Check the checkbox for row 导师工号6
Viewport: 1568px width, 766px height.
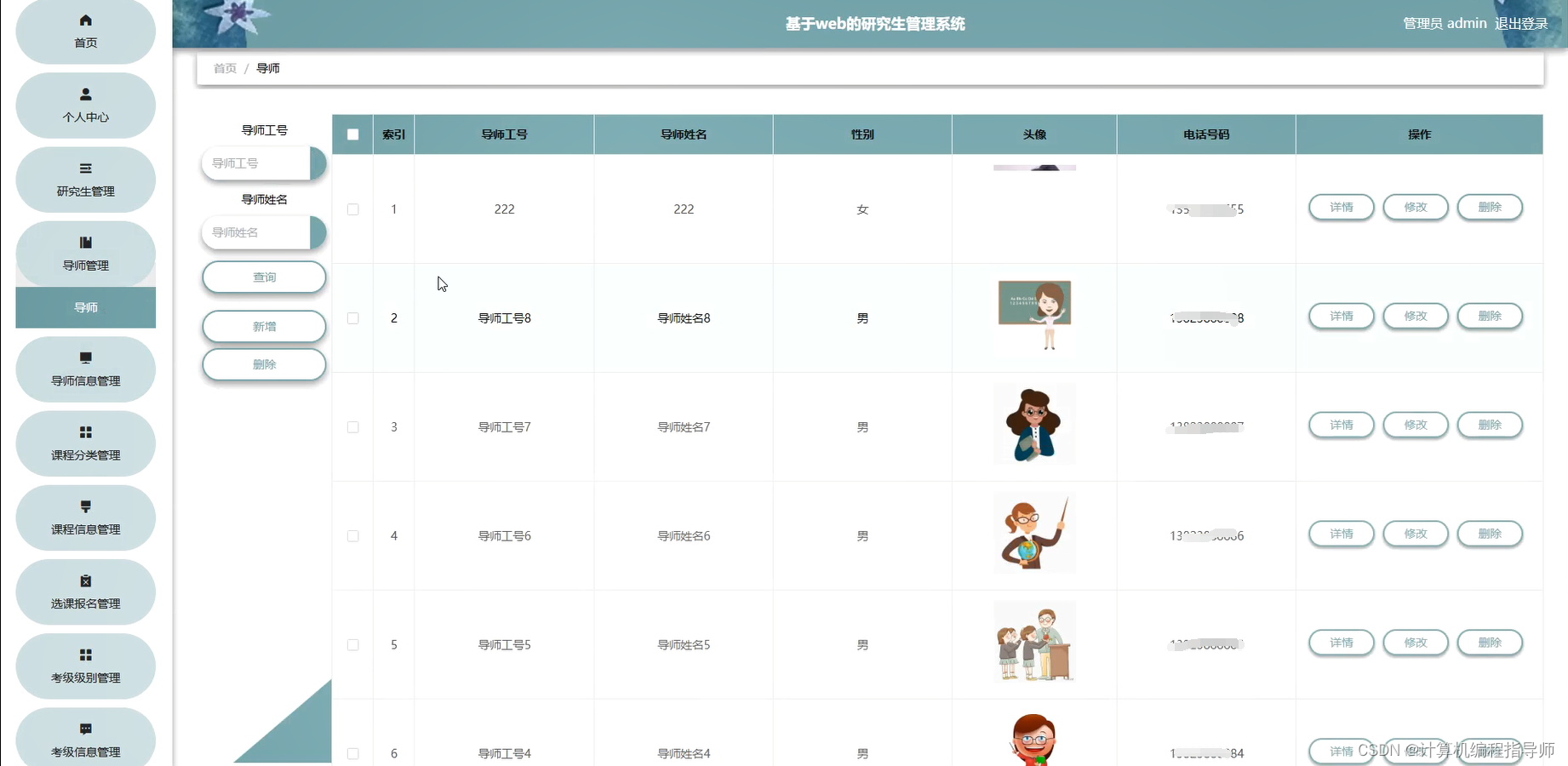pos(353,536)
